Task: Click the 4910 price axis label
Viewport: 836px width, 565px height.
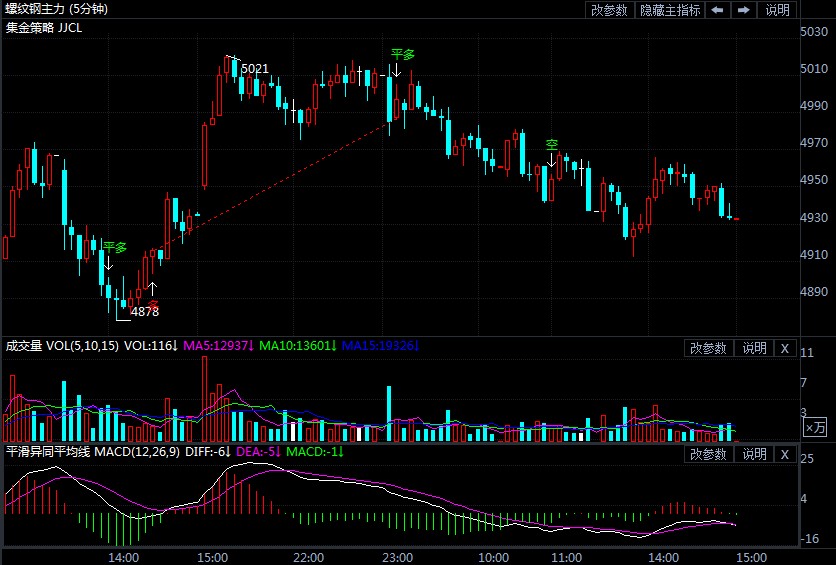Action: pyautogui.click(x=814, y=254)
